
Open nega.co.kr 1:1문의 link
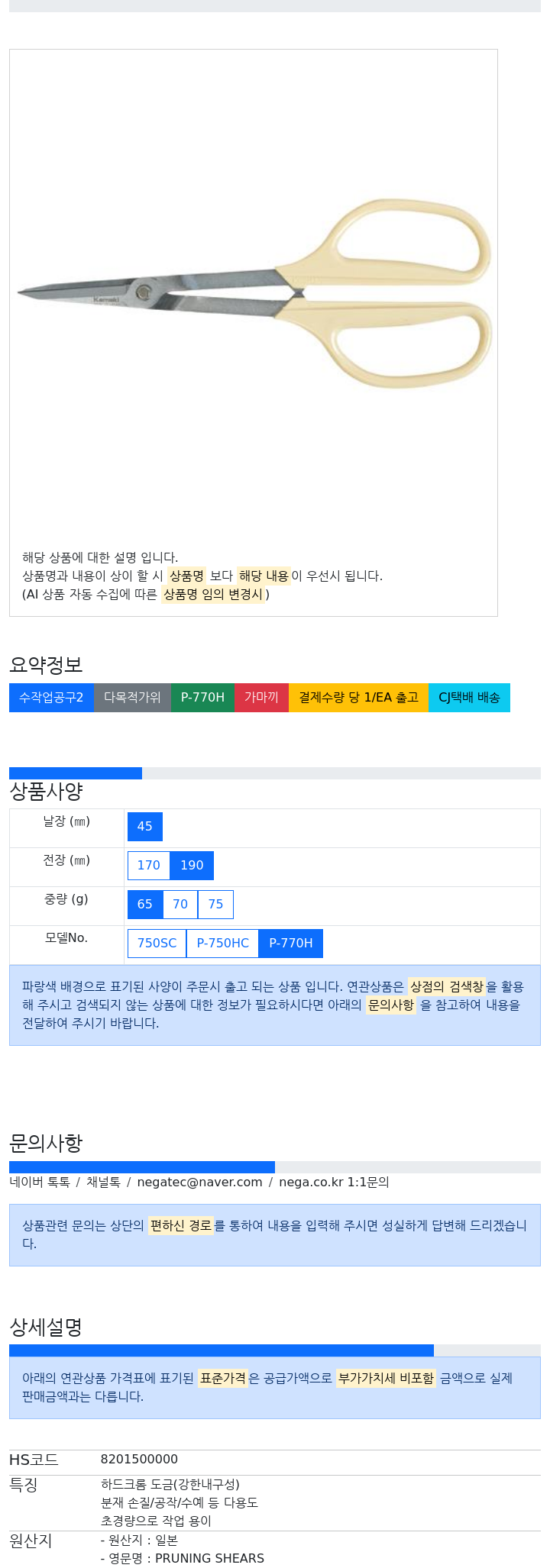click(x=334, y=1182)
